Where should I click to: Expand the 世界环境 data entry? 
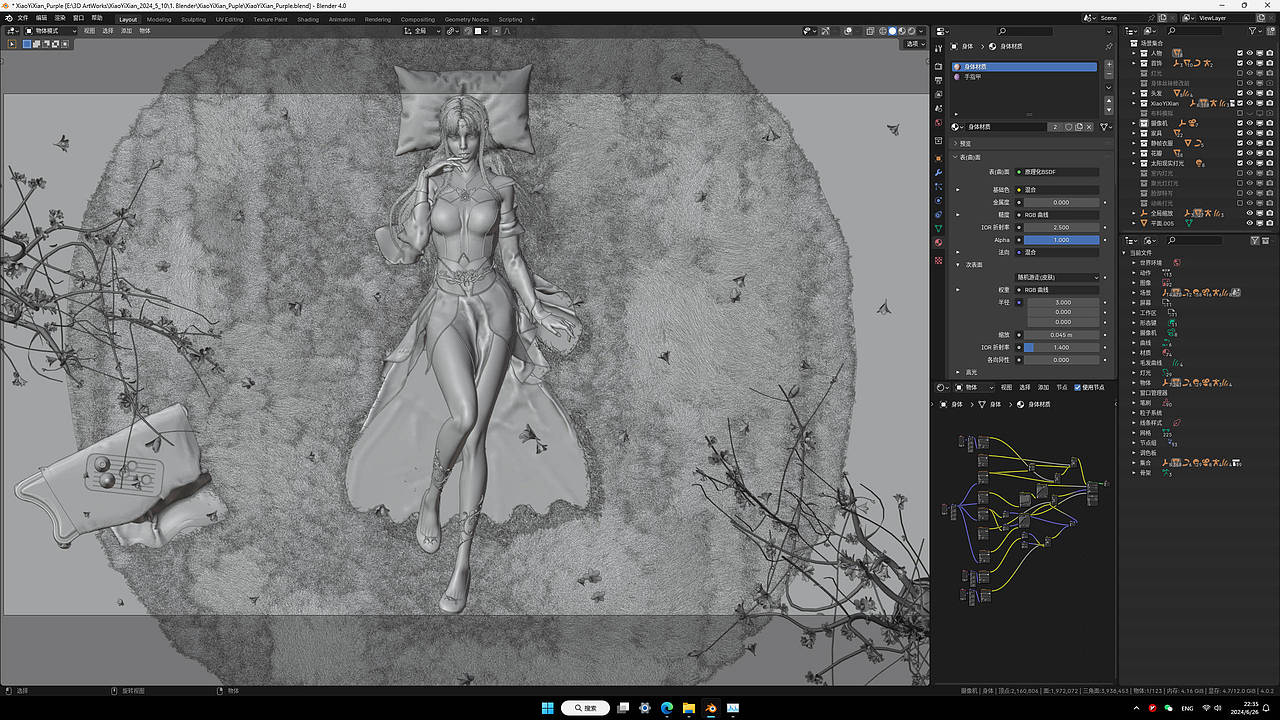(x=1134, y=262)
